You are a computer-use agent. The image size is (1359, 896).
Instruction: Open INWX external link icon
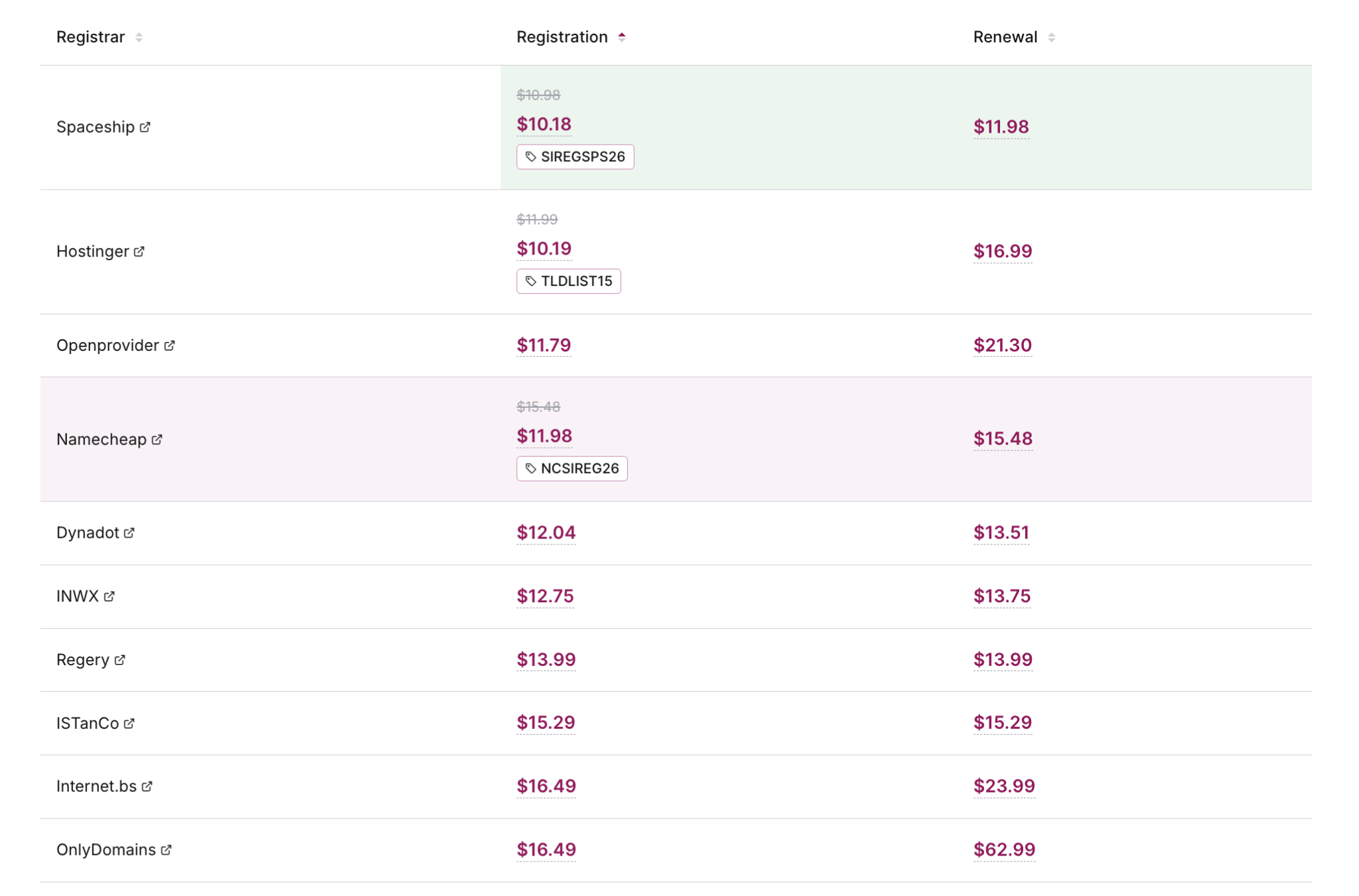click(109, 596)
